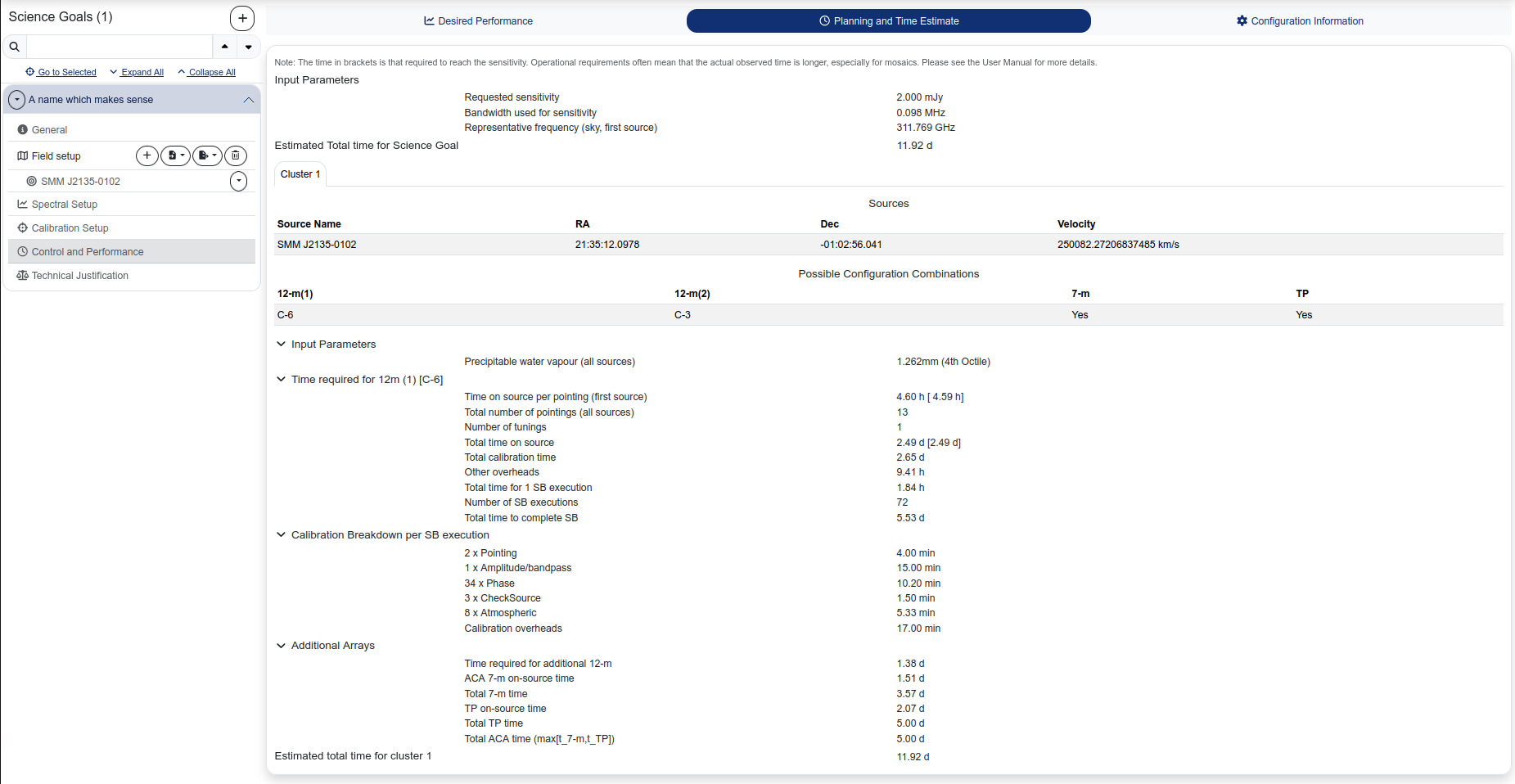Jump to previous search result arrow
Viewport: 1515px width, 784px height.
point(225,47)
